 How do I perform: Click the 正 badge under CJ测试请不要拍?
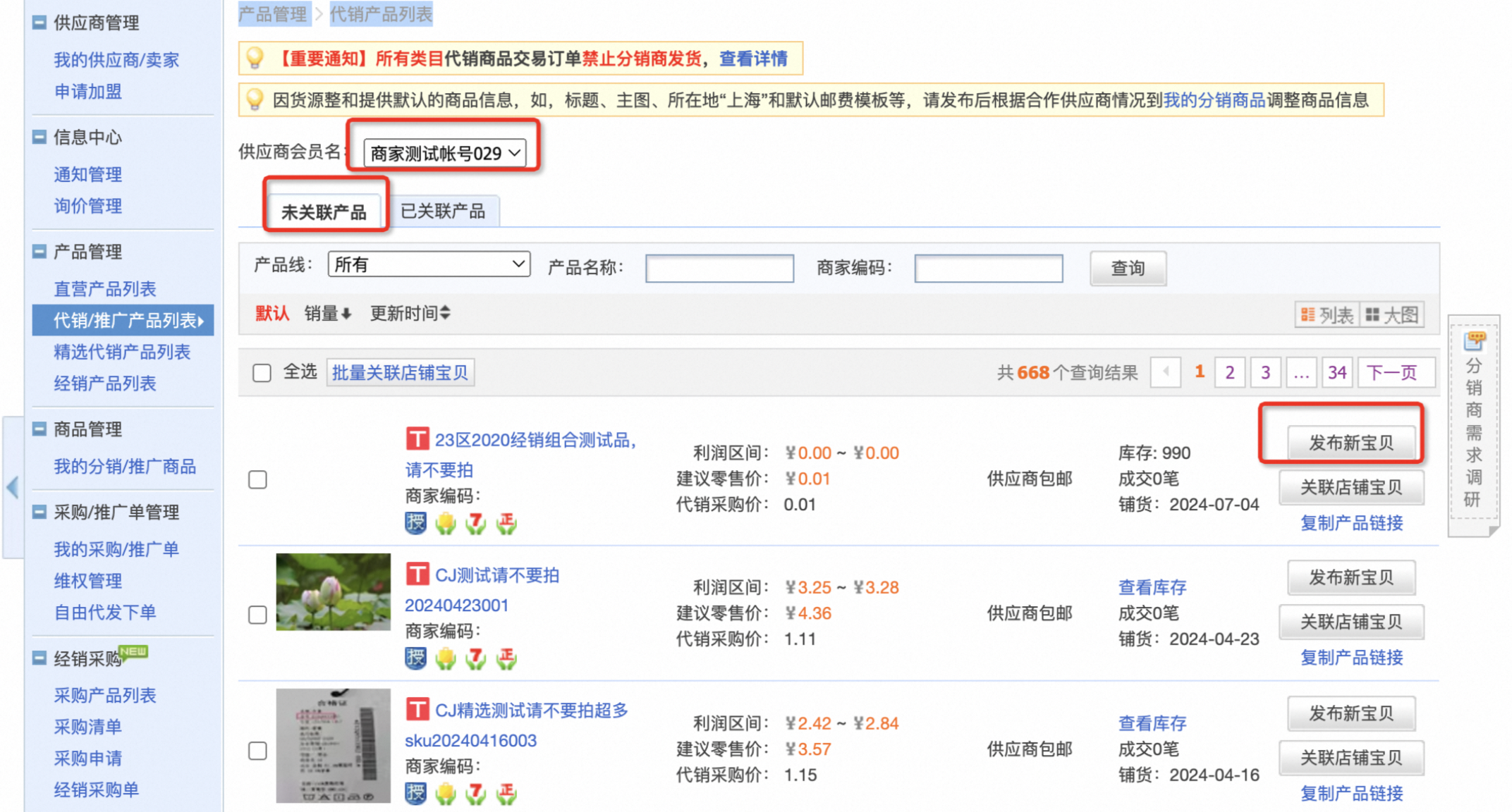[x=506, y=658]
